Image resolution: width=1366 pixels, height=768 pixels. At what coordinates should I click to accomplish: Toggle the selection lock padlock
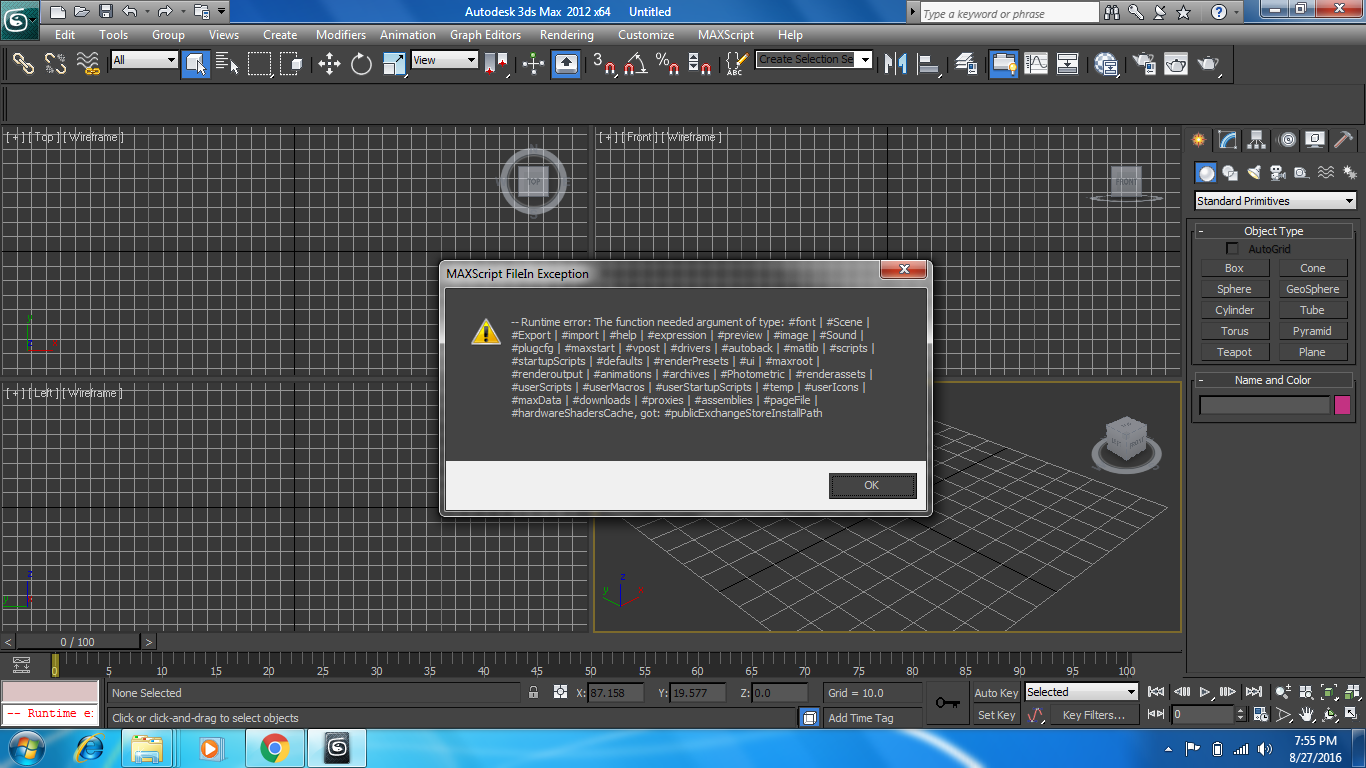(534, 692)
